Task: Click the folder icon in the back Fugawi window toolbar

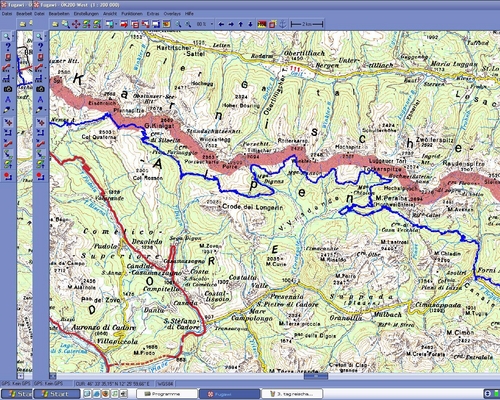Action: point(22,24)
